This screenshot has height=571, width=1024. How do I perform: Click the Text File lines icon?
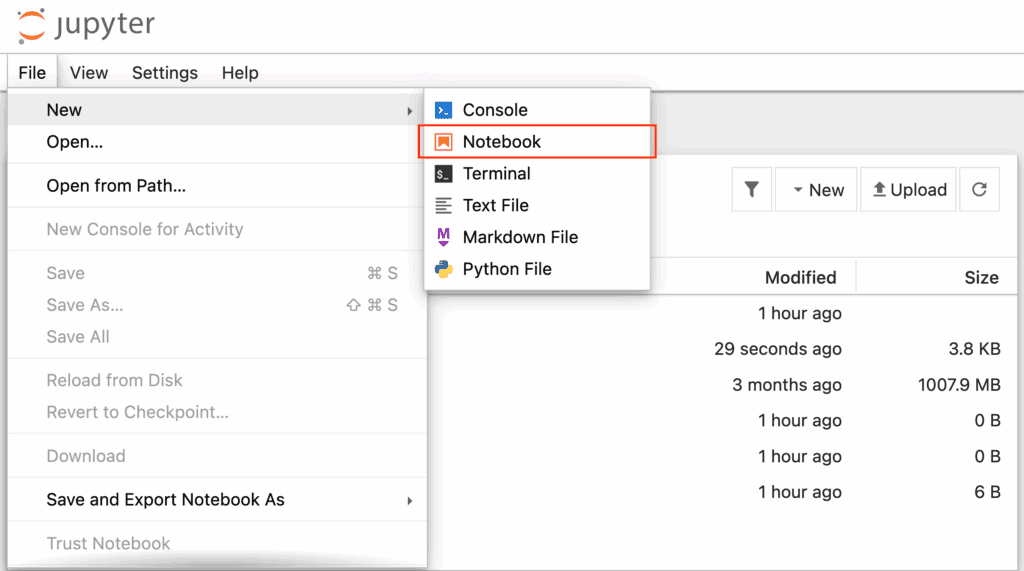tap(443, 206)
